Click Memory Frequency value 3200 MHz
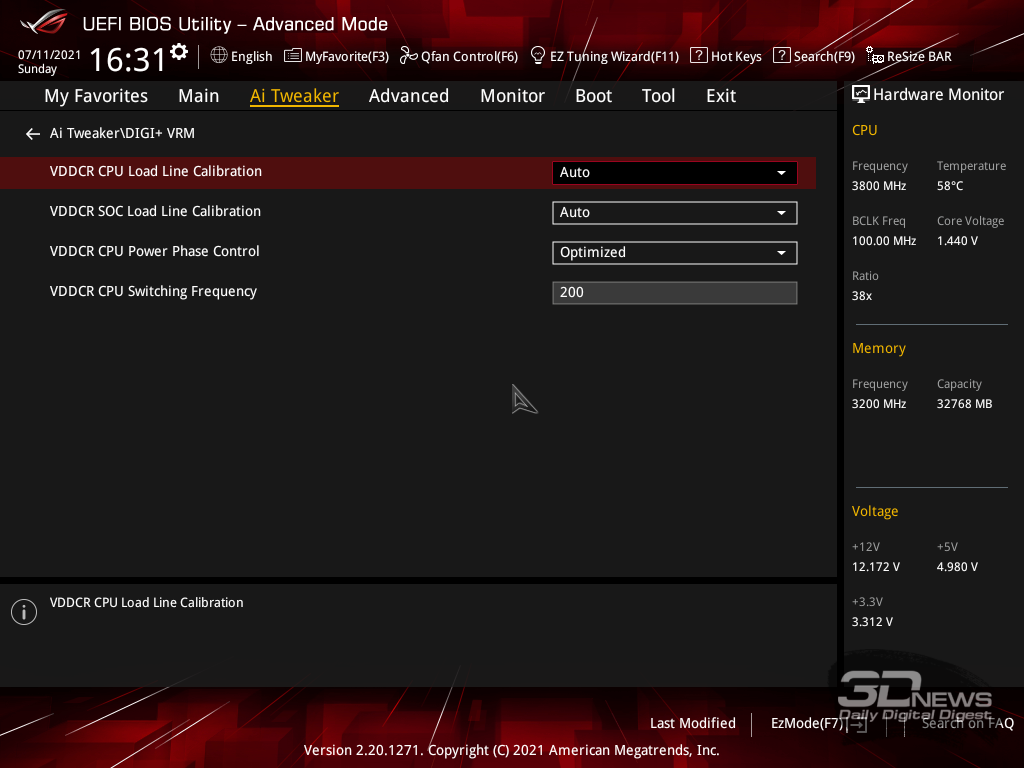This screenshot has width=1024, height=768. (878, 404)
